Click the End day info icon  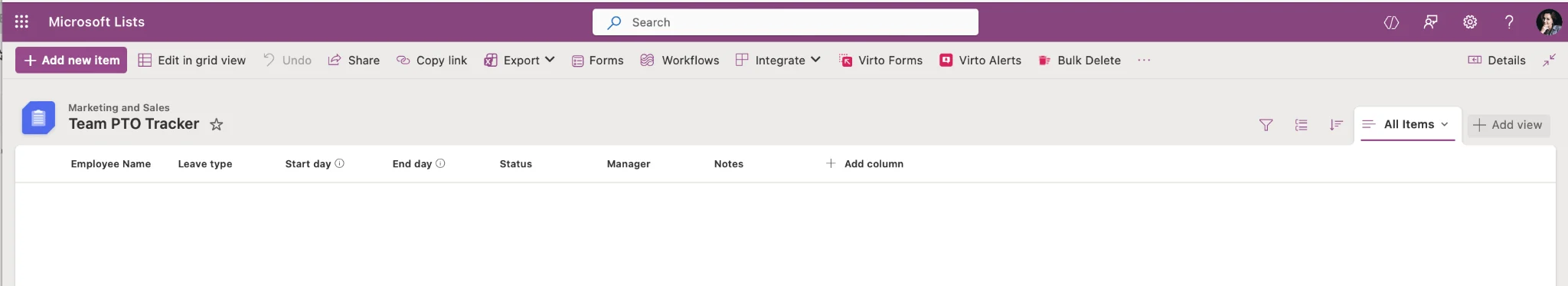pos(440,163)
